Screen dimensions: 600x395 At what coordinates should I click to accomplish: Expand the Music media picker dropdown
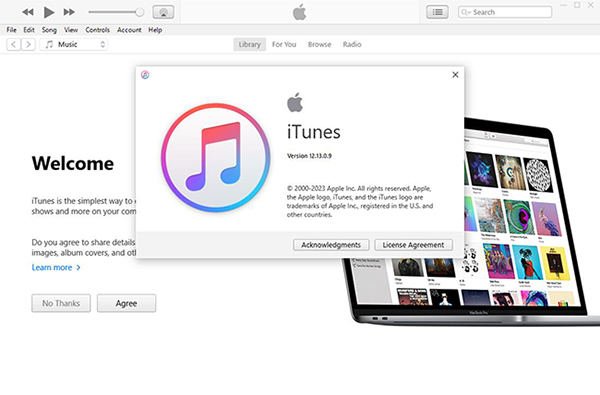[x=73, y=44]
